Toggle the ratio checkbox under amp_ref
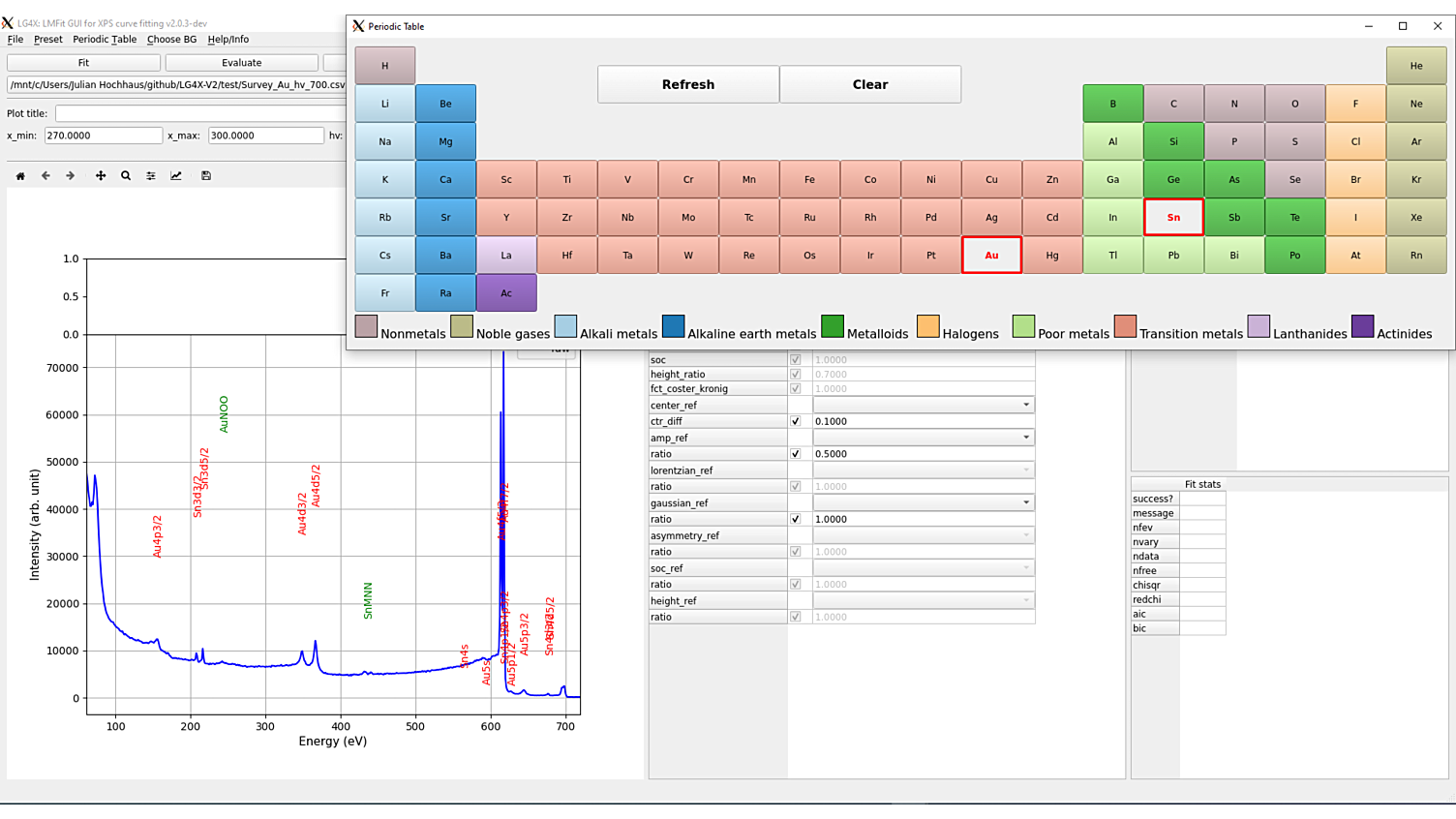Image resolution: width=1456 pixels, height=819 pixels. [796, 454]
